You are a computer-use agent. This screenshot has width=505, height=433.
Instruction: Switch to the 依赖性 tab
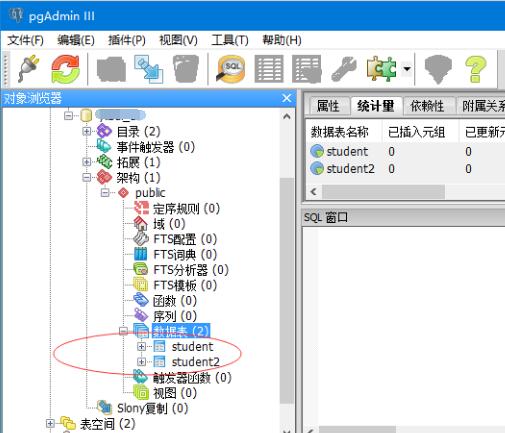pyautogui.click(x=427, y=106)
